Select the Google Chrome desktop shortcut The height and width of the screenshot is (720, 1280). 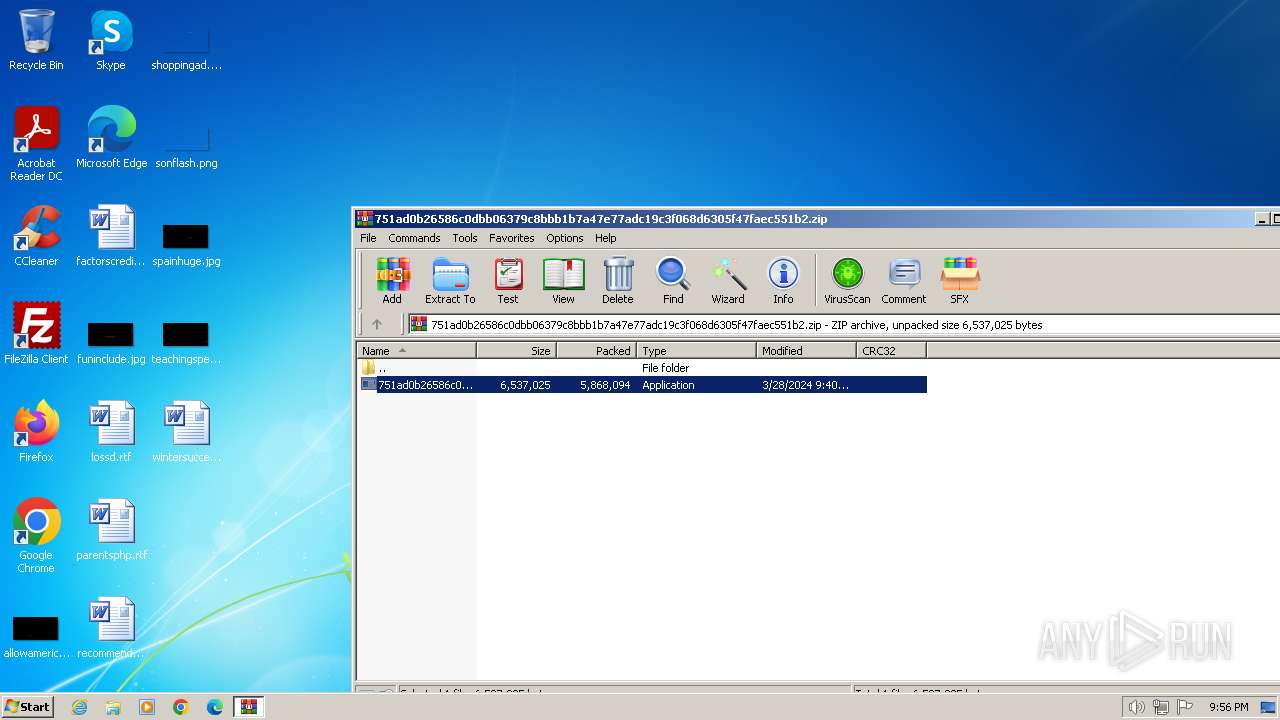pyautogui.click(x=36, y=536)
